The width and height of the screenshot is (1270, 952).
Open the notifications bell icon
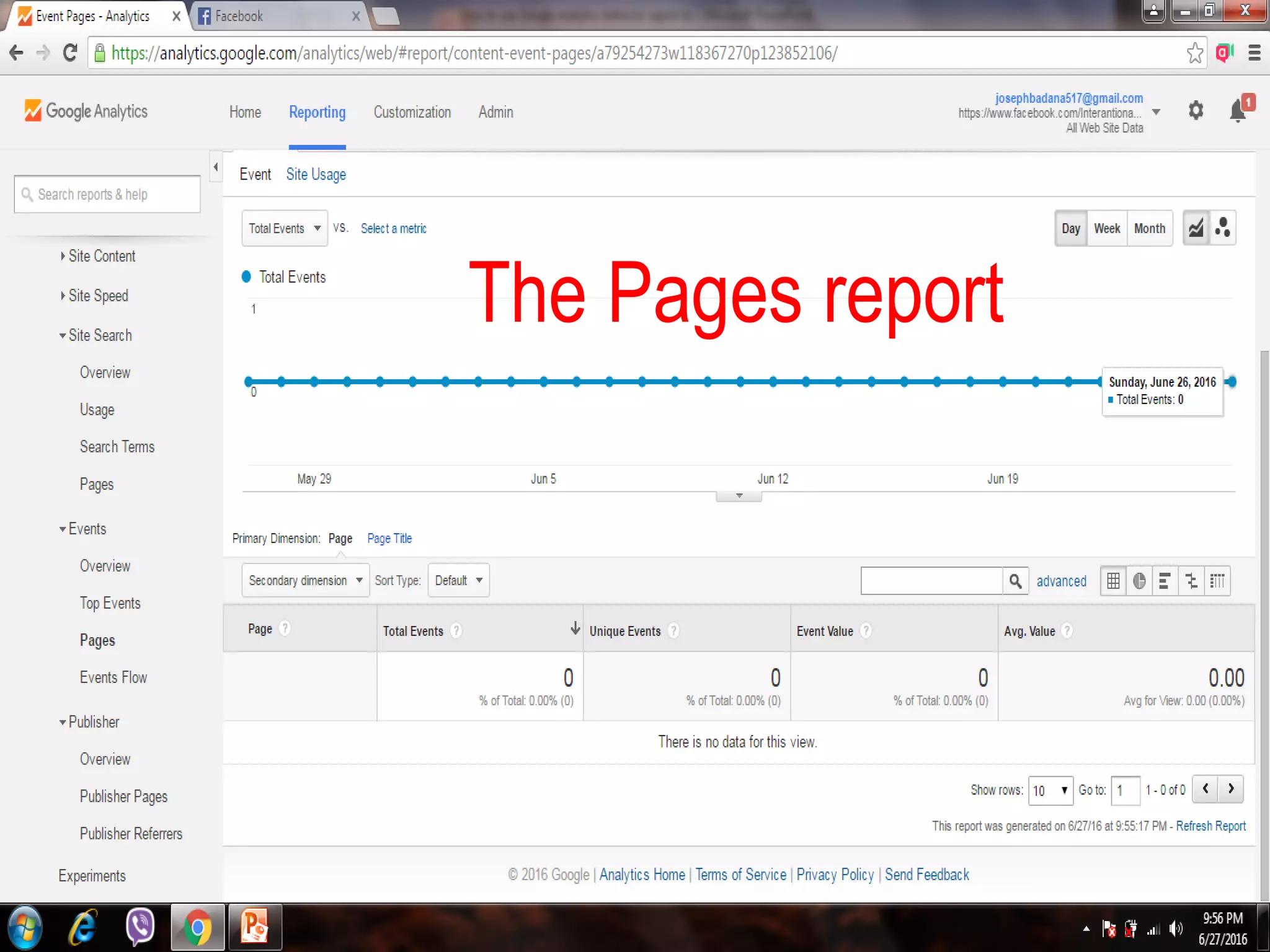click(1238, 112)
